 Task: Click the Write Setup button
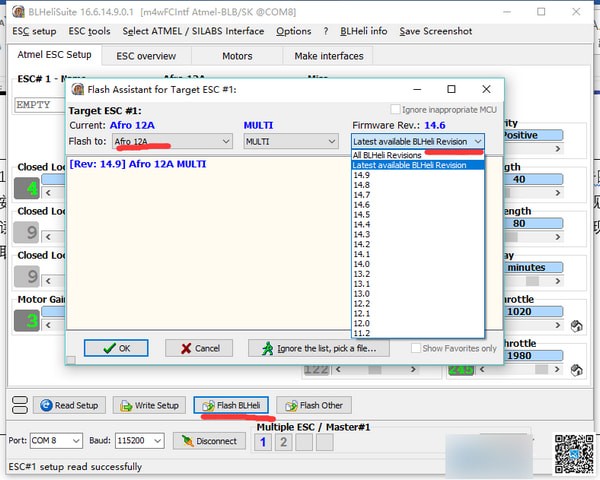point(149,405)
